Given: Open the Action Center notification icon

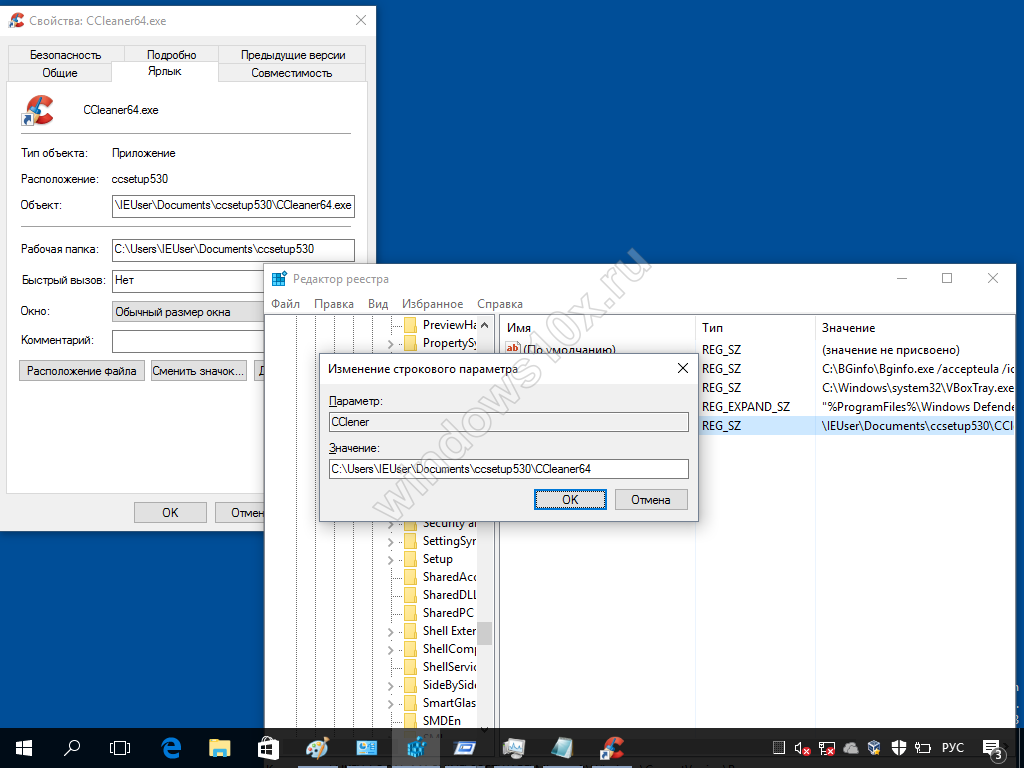Looking at the screenshot, I should [x=994, y=748].
